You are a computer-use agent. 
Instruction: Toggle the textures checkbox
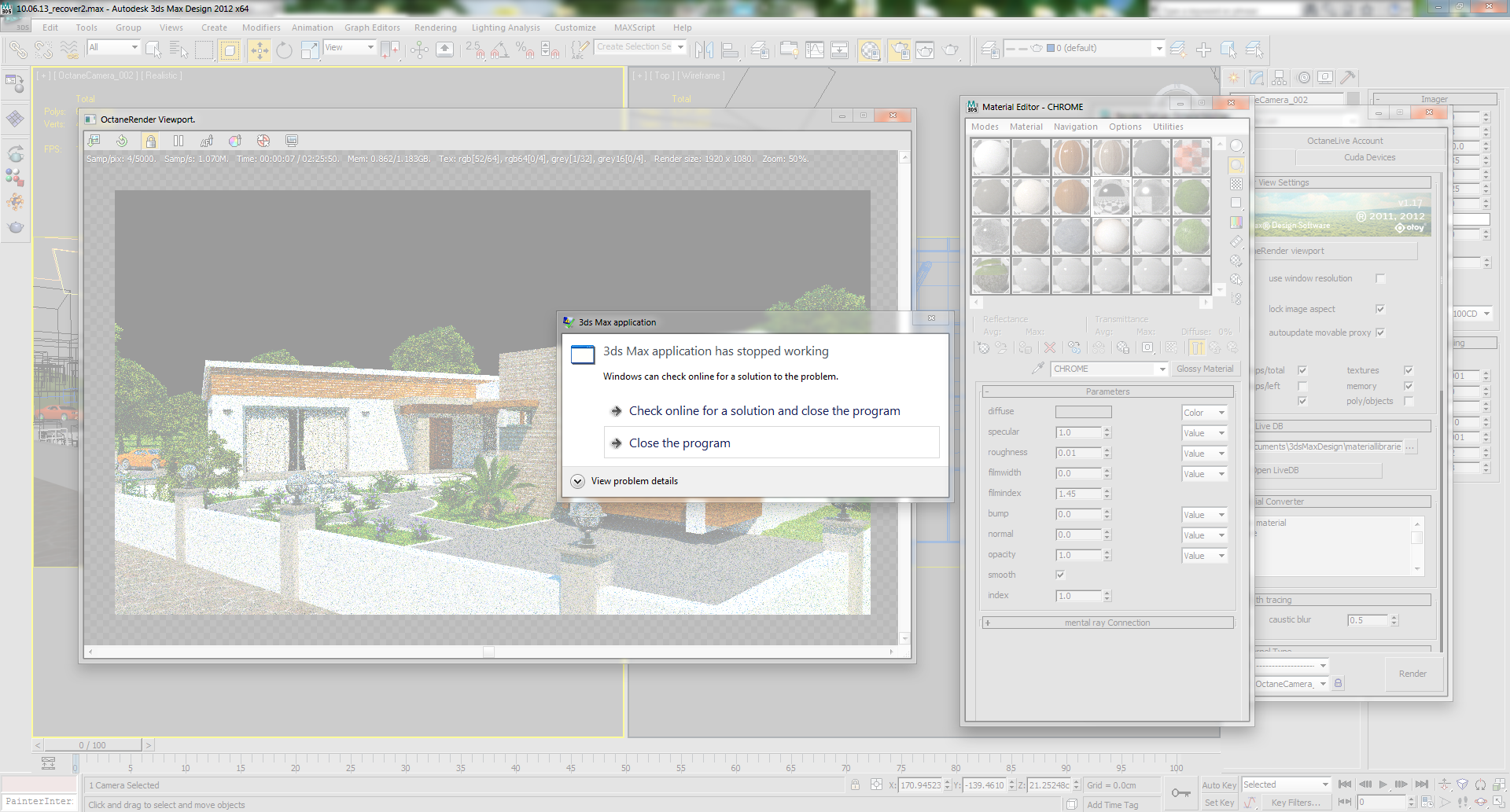1409,370
